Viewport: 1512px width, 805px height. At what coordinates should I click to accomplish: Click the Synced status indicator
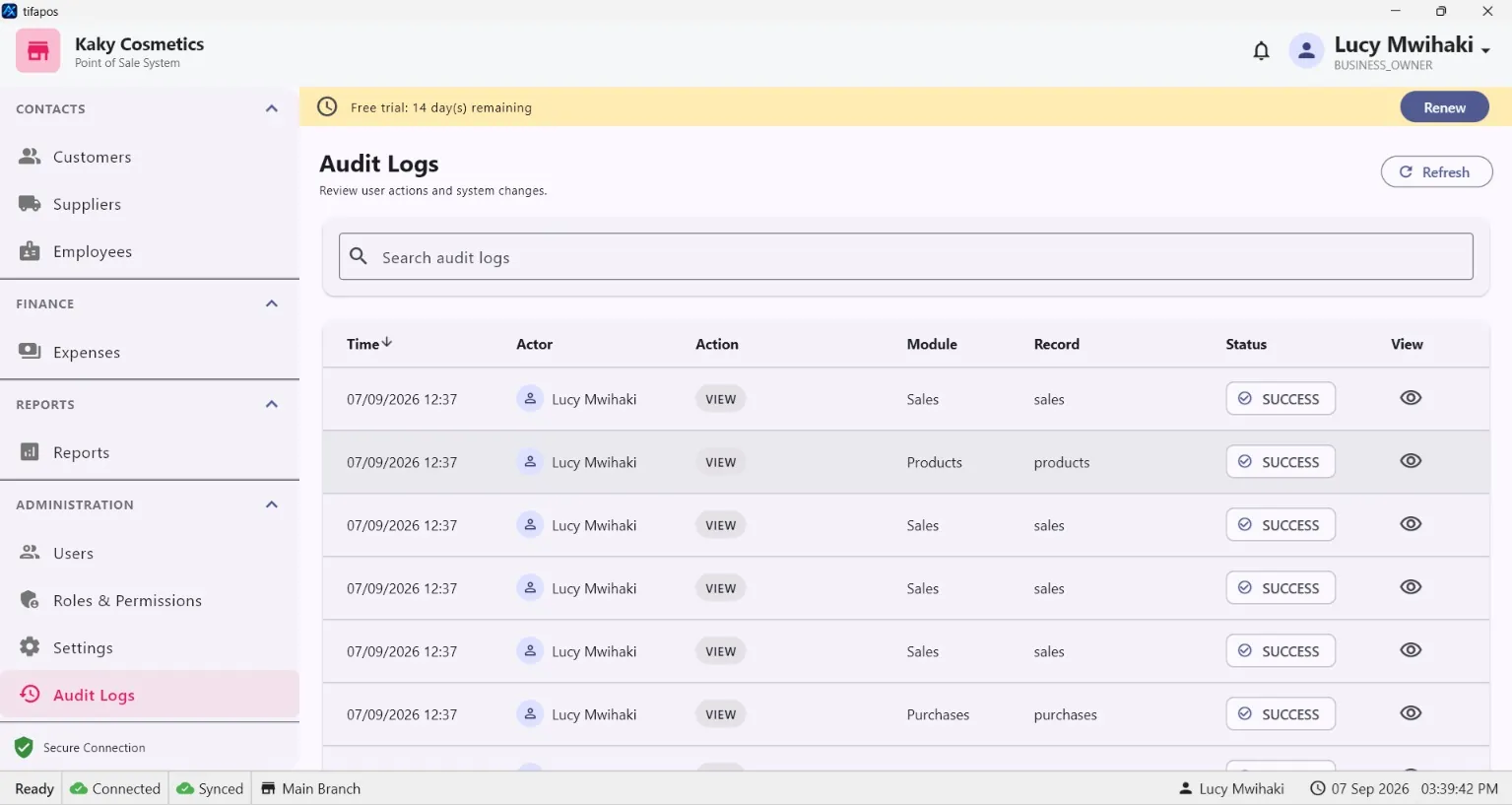pos(210,788)
